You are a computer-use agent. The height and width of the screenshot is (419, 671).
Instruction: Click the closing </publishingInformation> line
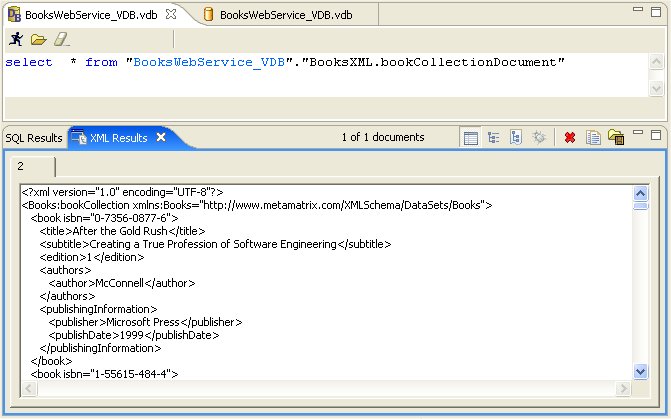click(100, 348)
